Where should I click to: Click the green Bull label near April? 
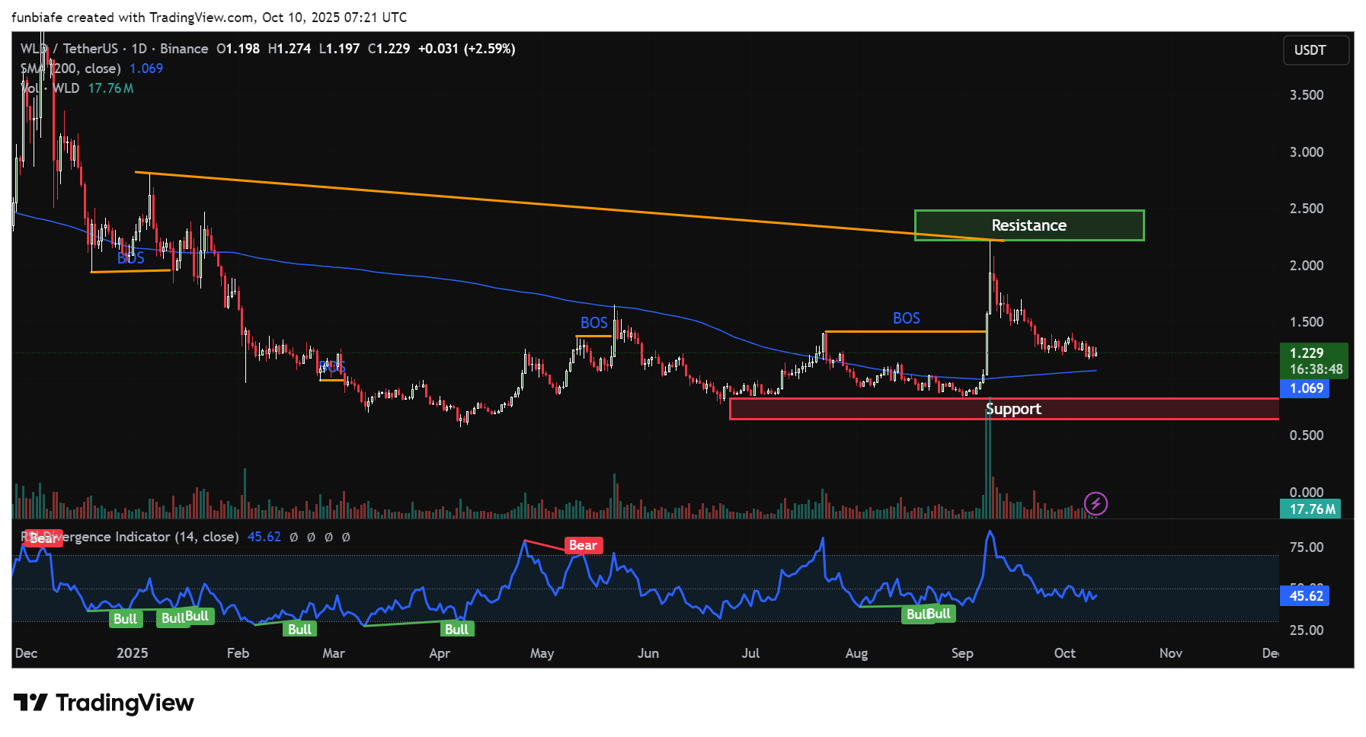click(456, 629)
